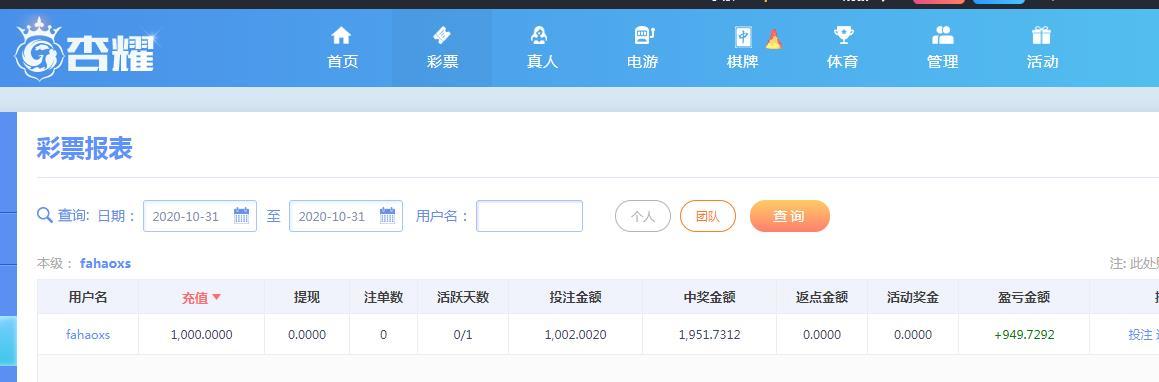
Task: Focus the 用户名 input box
Action: (x=529, y=216)
